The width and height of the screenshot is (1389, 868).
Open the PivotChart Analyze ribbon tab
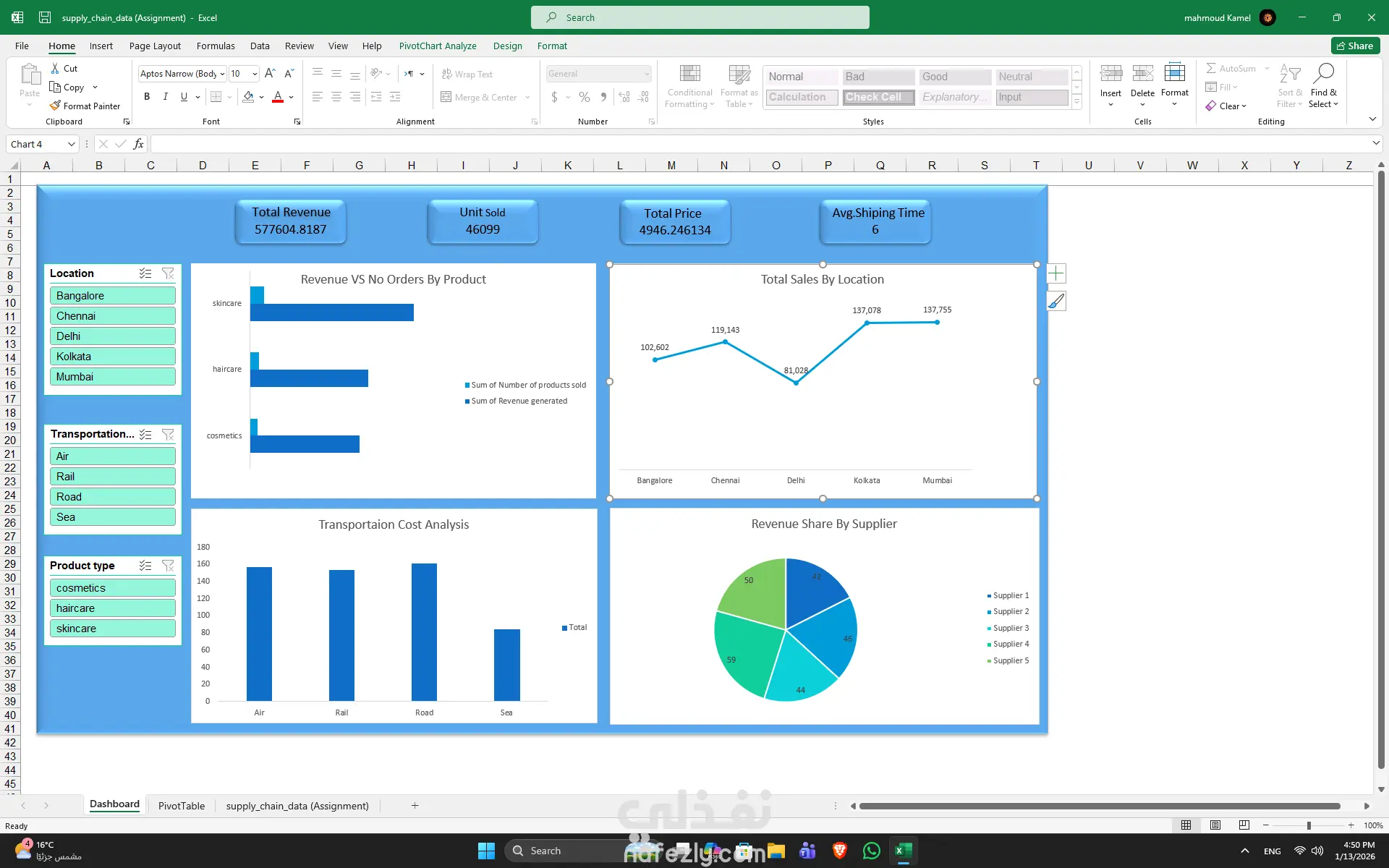[x=437, y=46]
